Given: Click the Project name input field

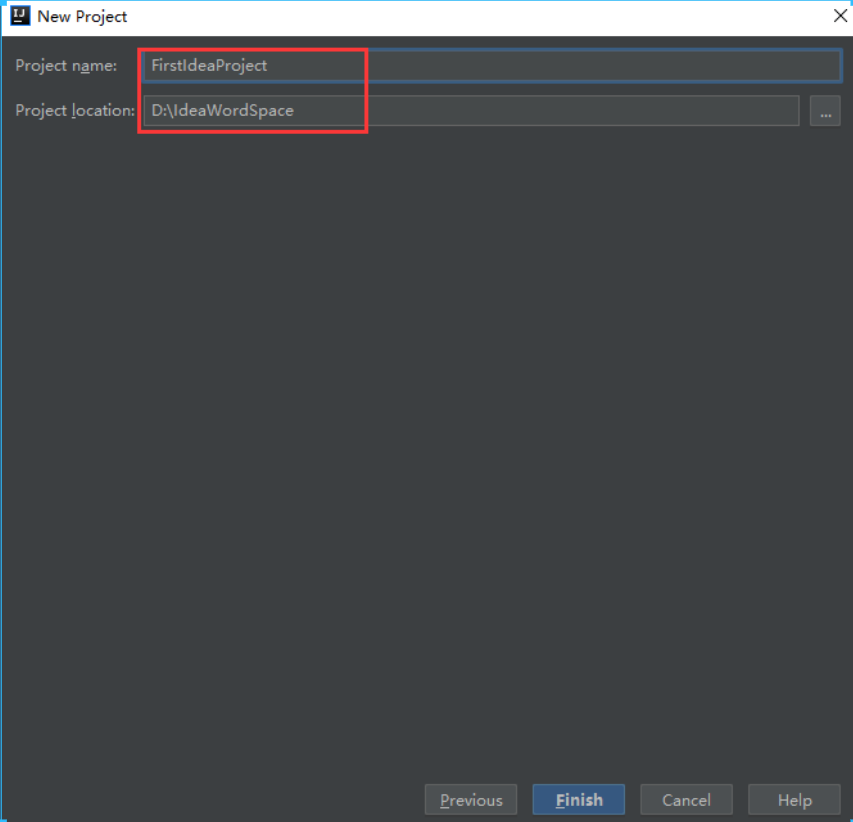Looking at the screenshot, I should (x=492, y=65).
